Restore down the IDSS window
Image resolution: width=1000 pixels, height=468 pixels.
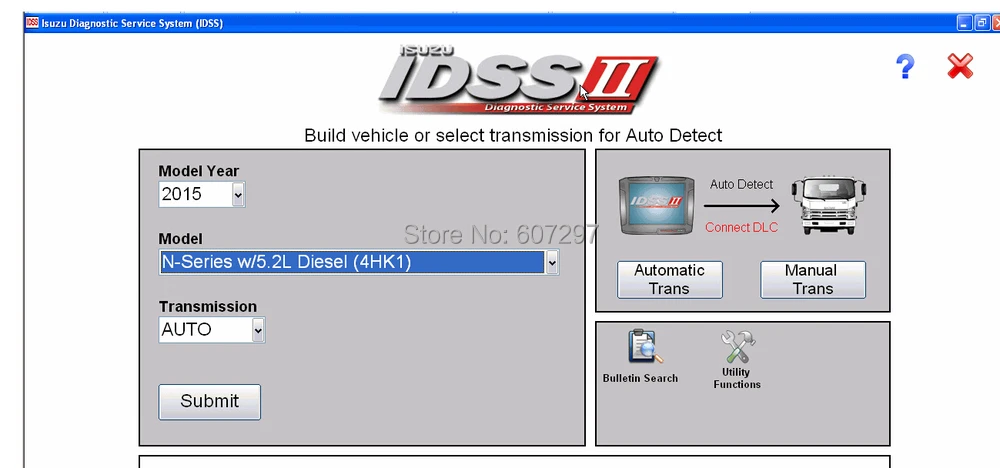[981, 23]
